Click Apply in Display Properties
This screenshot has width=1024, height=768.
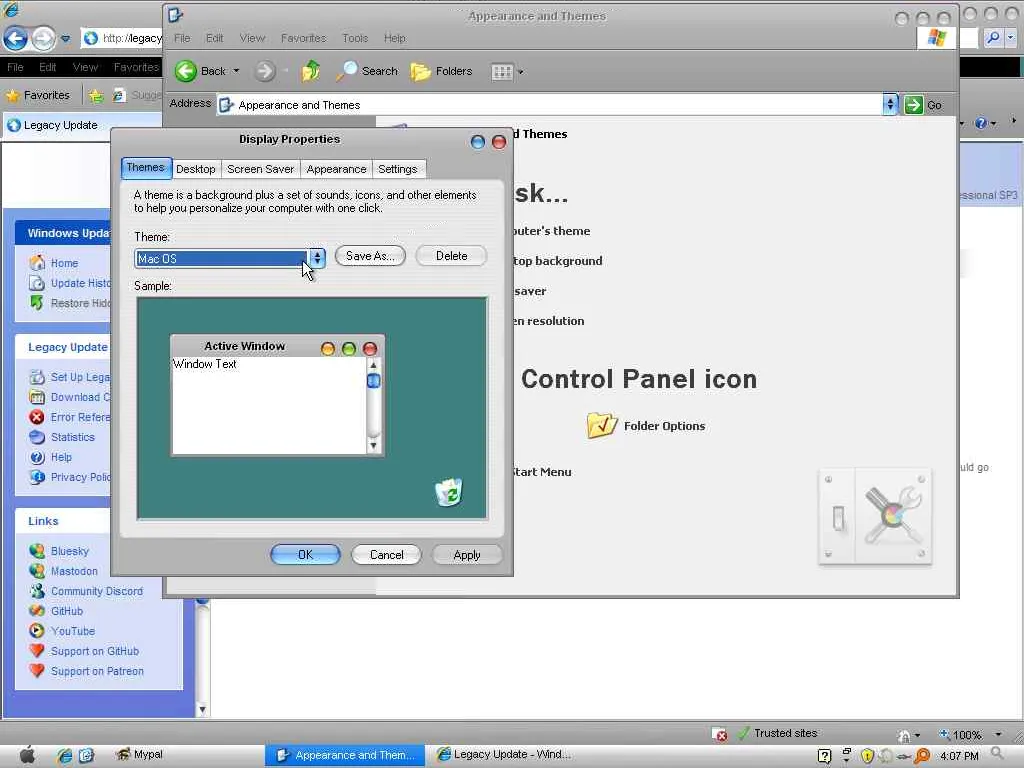[x=467, y=554]
